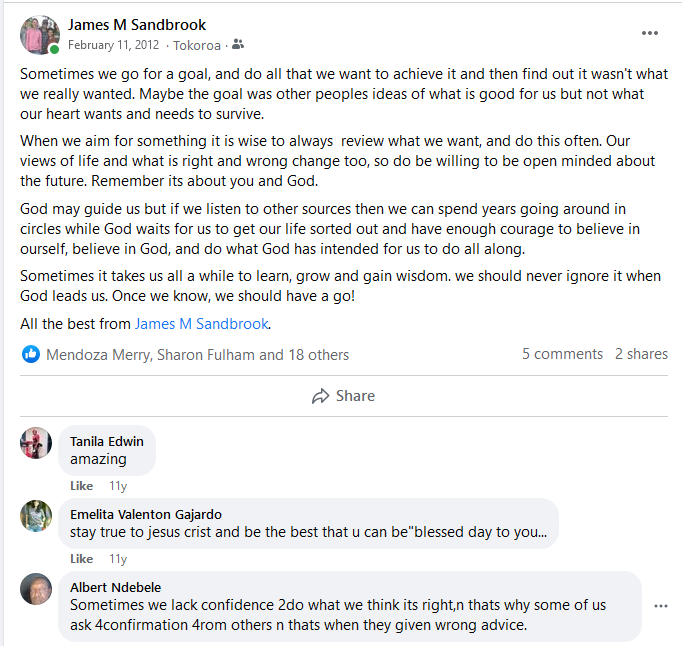View who reacted: Mendoza Merry, Sharon Fulham and others
Viewport: 682px width, 646px height.
pyautogui.click(x=197, y=354)
